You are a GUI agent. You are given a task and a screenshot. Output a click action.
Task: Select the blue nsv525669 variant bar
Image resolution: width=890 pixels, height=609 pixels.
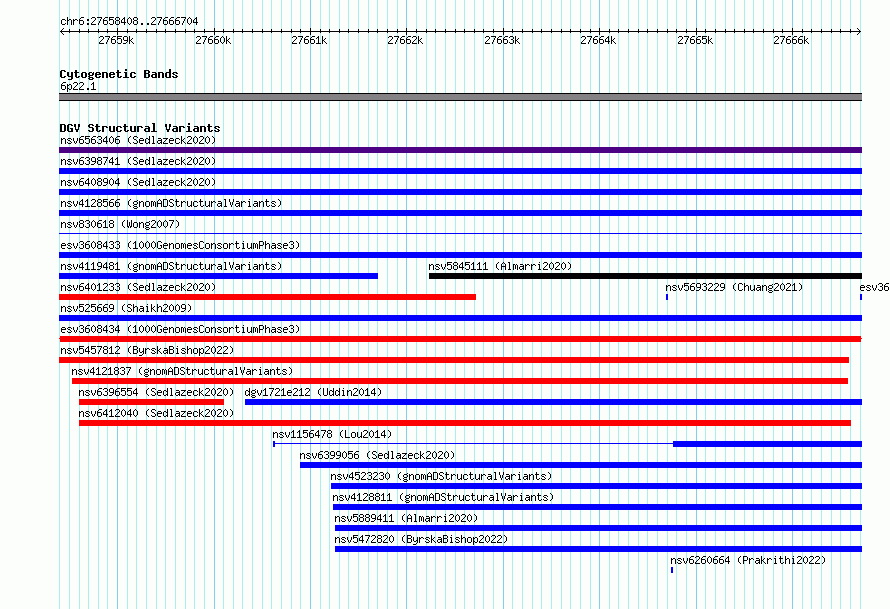[x=460, y=318]
